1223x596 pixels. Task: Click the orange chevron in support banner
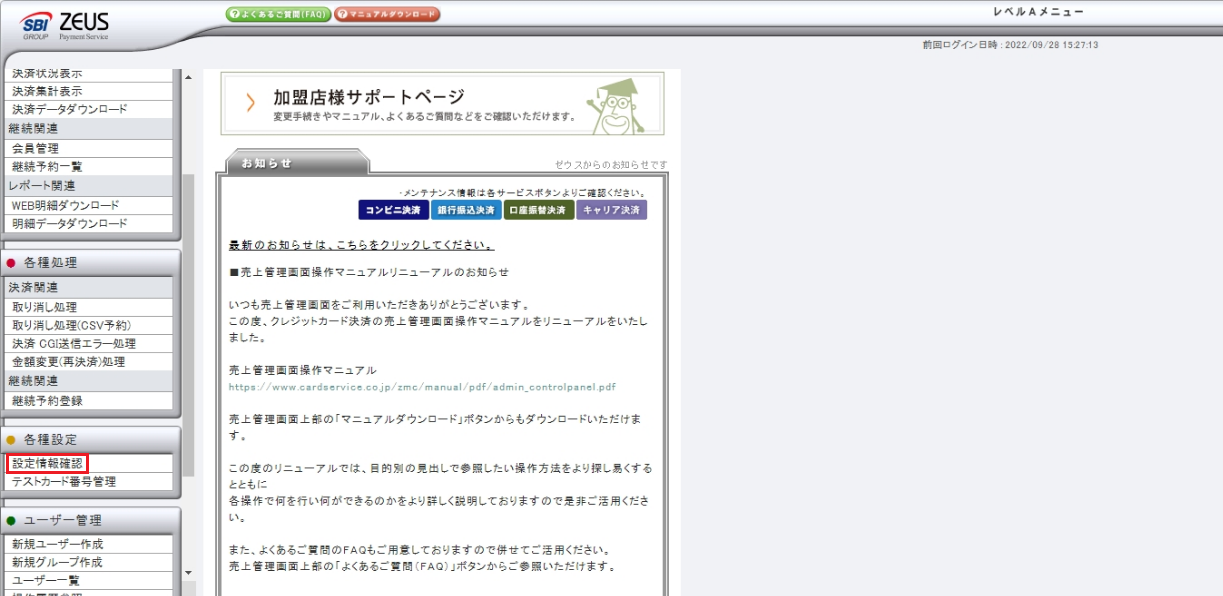(250, 104)
